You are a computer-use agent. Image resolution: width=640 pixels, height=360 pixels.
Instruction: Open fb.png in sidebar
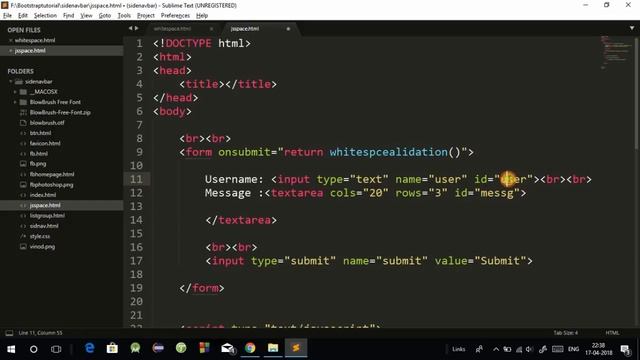[x=38, y=164]
